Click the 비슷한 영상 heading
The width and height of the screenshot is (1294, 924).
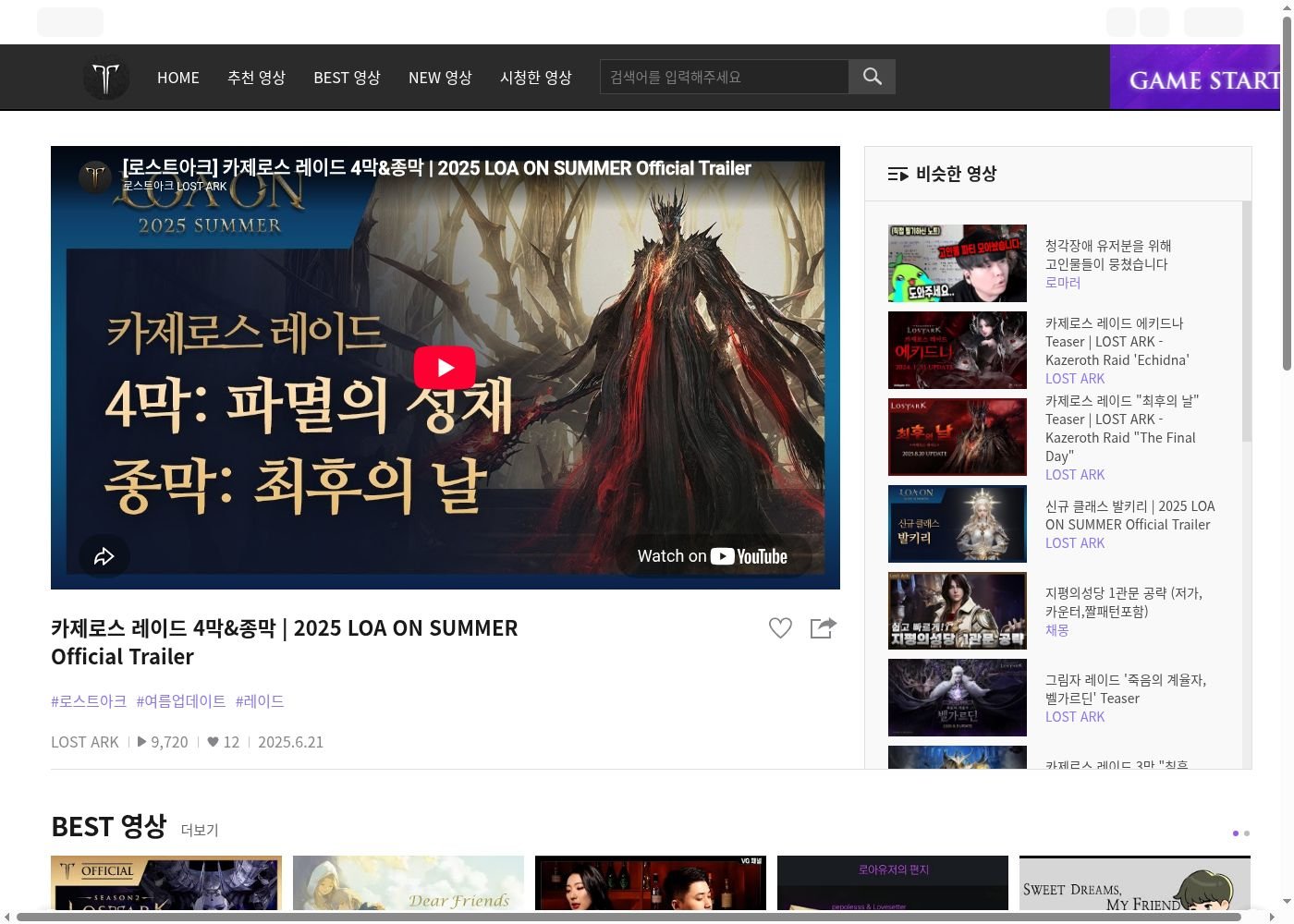956,174
